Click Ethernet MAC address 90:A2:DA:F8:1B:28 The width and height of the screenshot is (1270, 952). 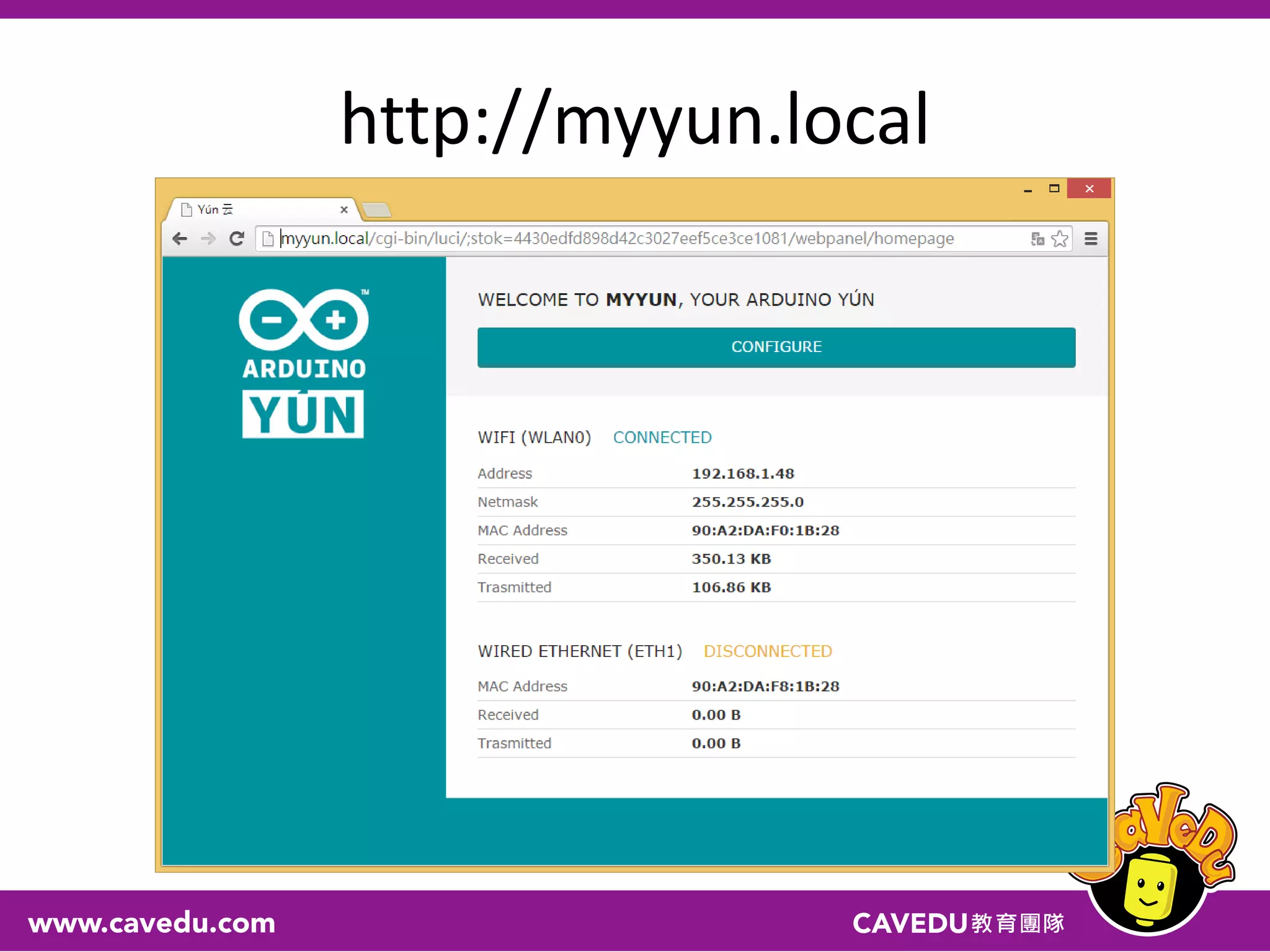[x=765, y=687]
